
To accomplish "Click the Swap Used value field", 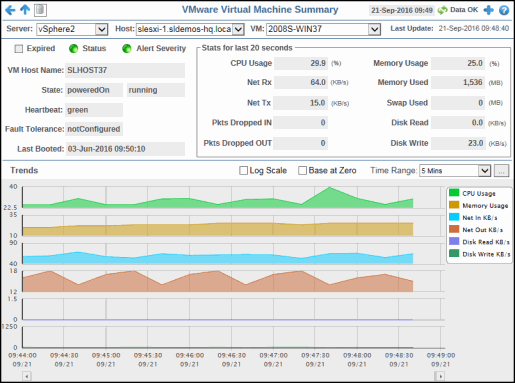I will point(458,103).
